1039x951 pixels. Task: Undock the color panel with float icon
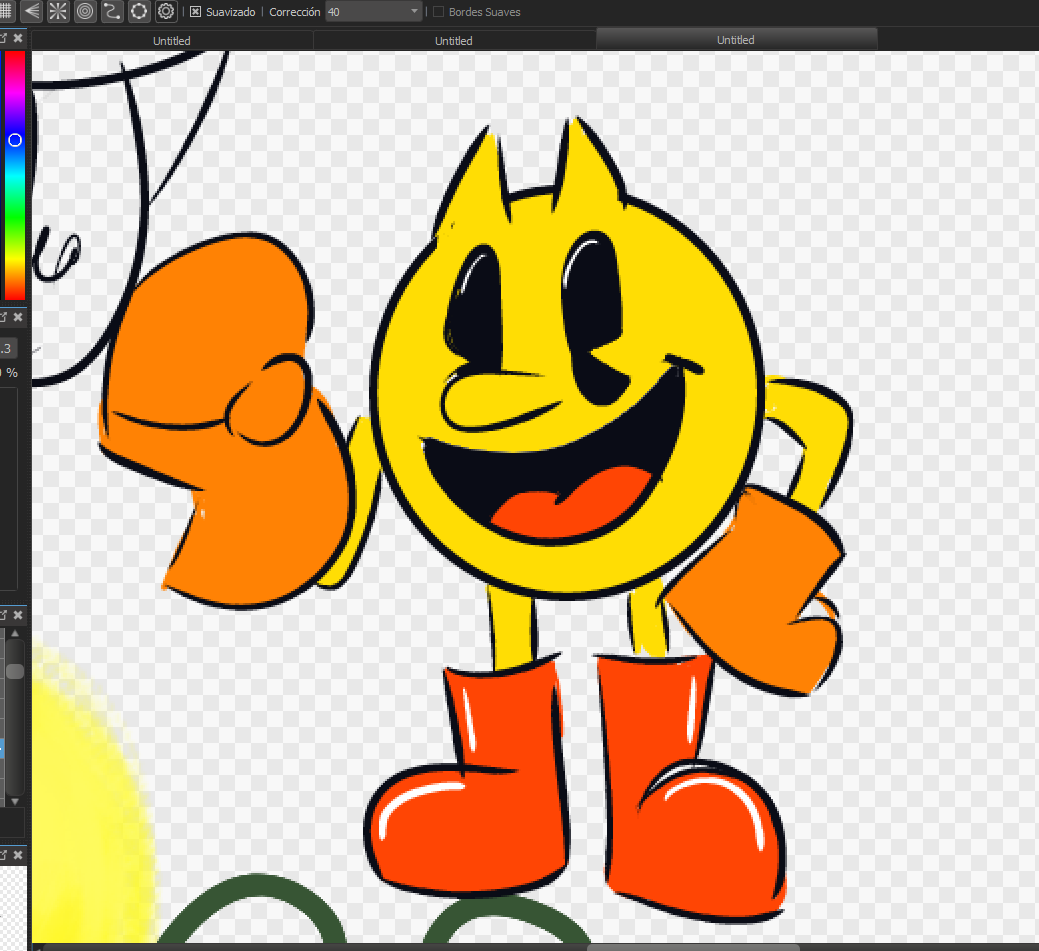click(x=3, y=38)
